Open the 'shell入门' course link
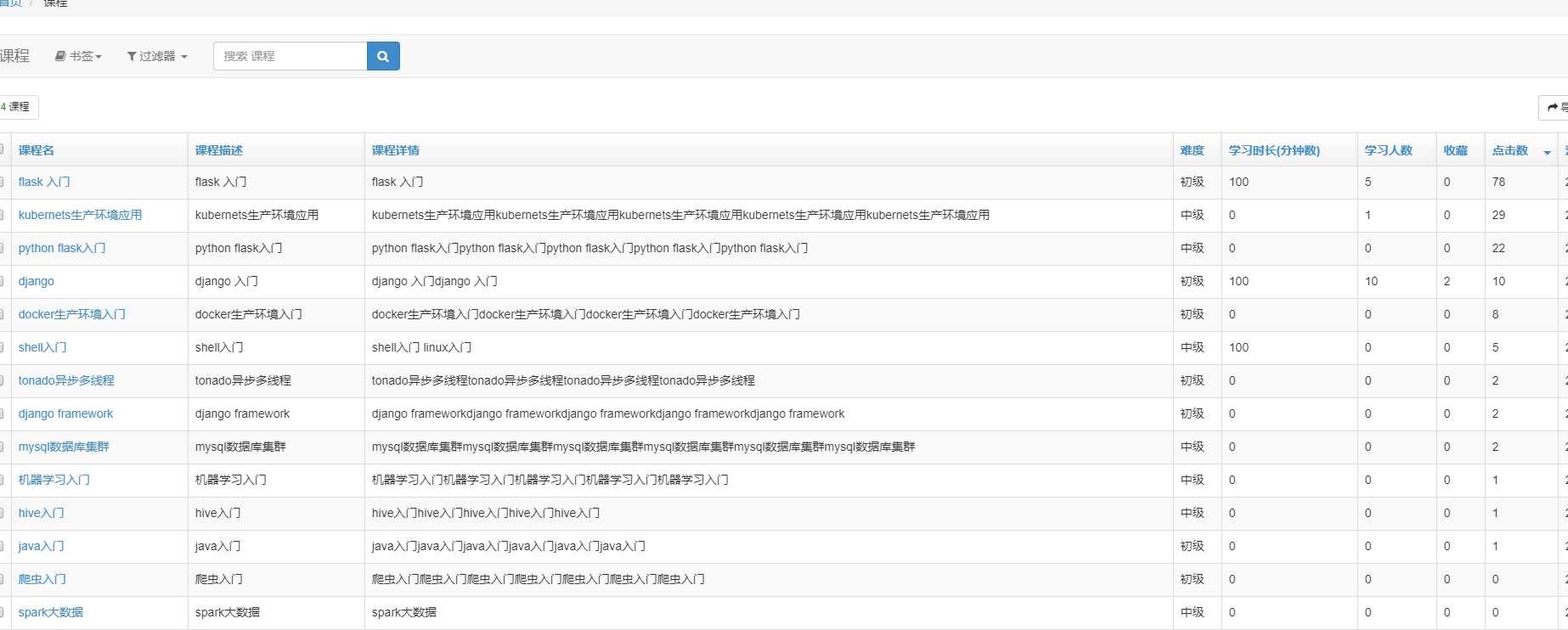Image resolution: width=1568 pixels, height=630 pixels. pyautogui.click(x=42, y=347)
